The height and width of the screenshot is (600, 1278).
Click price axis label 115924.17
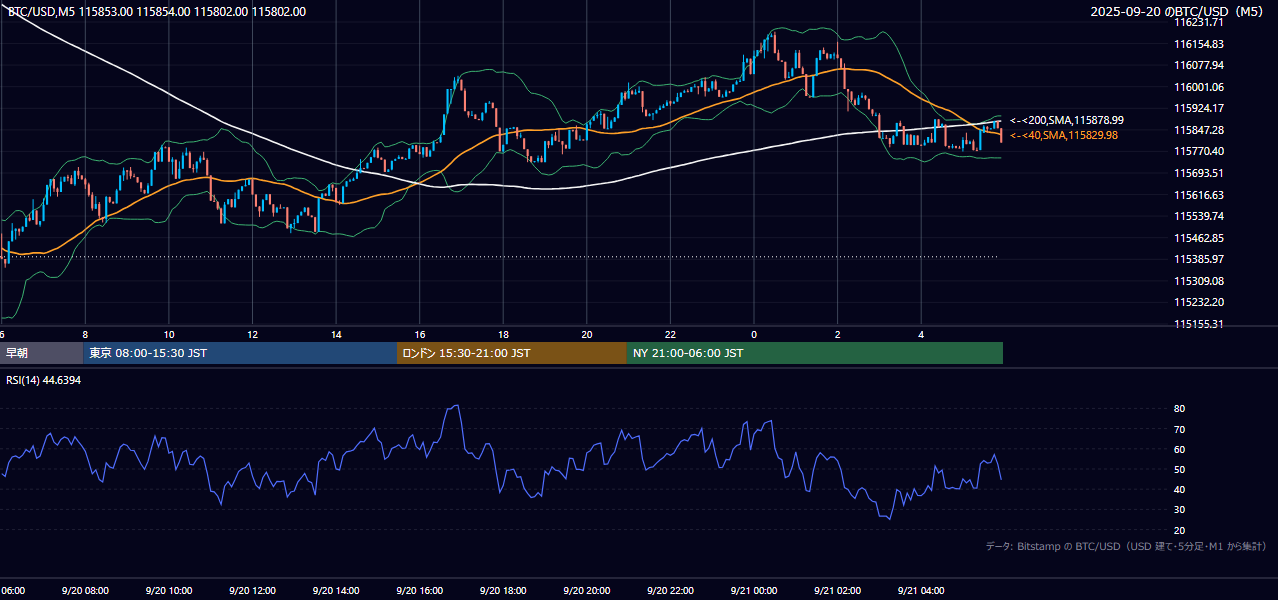coord(1199,108)
